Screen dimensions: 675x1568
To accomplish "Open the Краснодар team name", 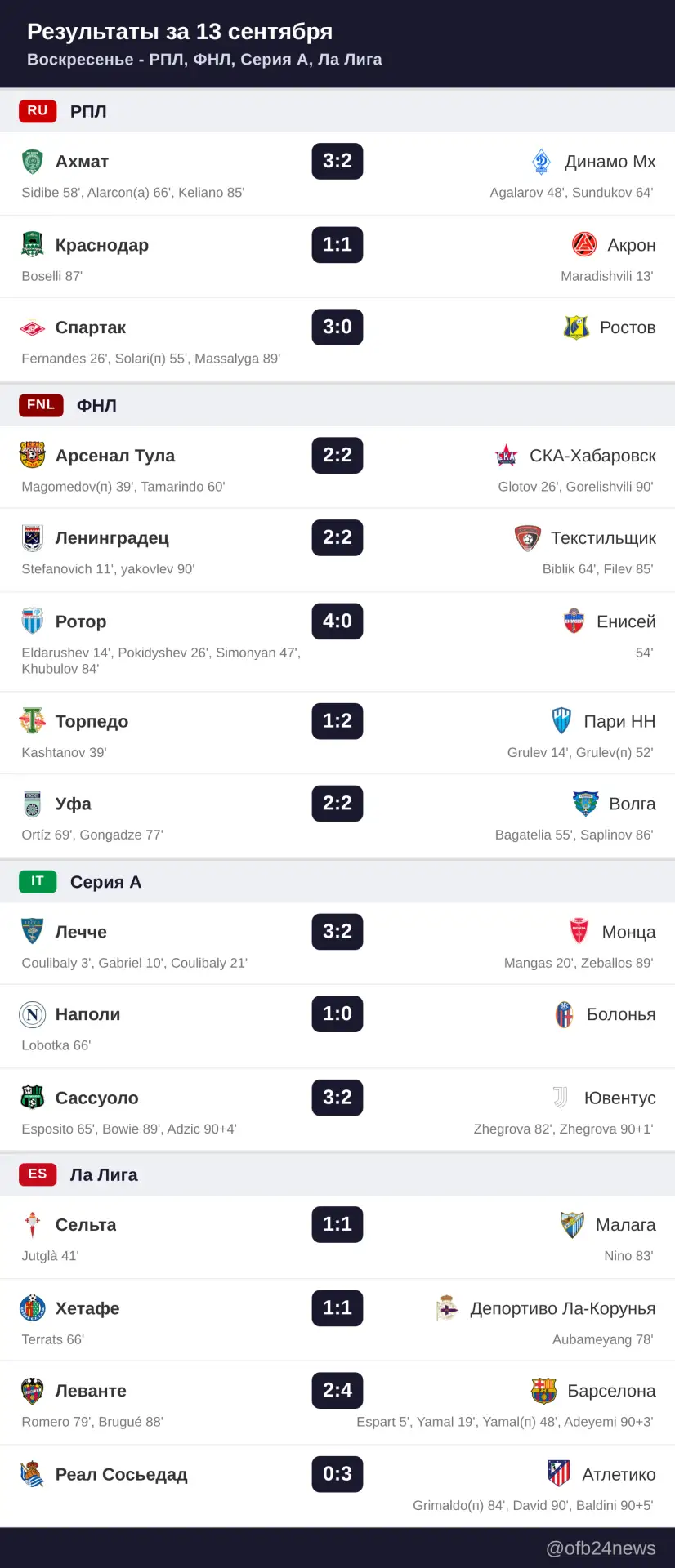I will pyautogui.click(x=102, y=245).
